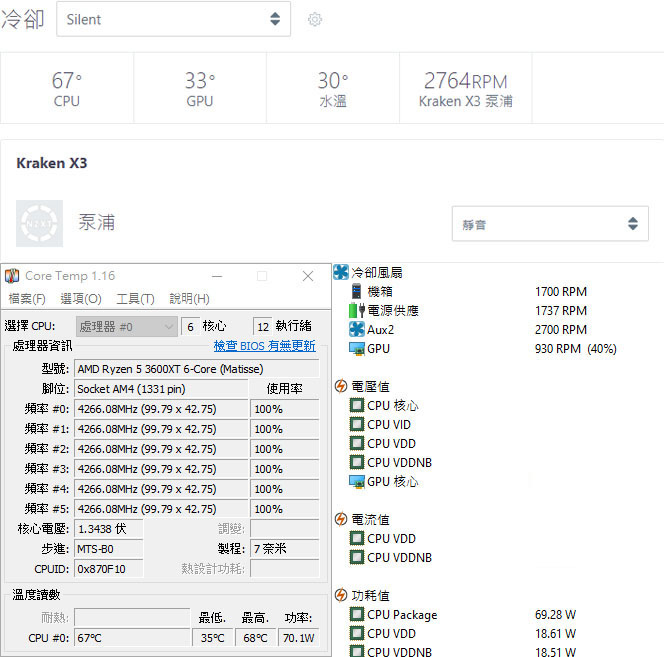Click the 6 核心 count field
The height and width of the screenshot is (657, 664).
click(x=191, y=327)
